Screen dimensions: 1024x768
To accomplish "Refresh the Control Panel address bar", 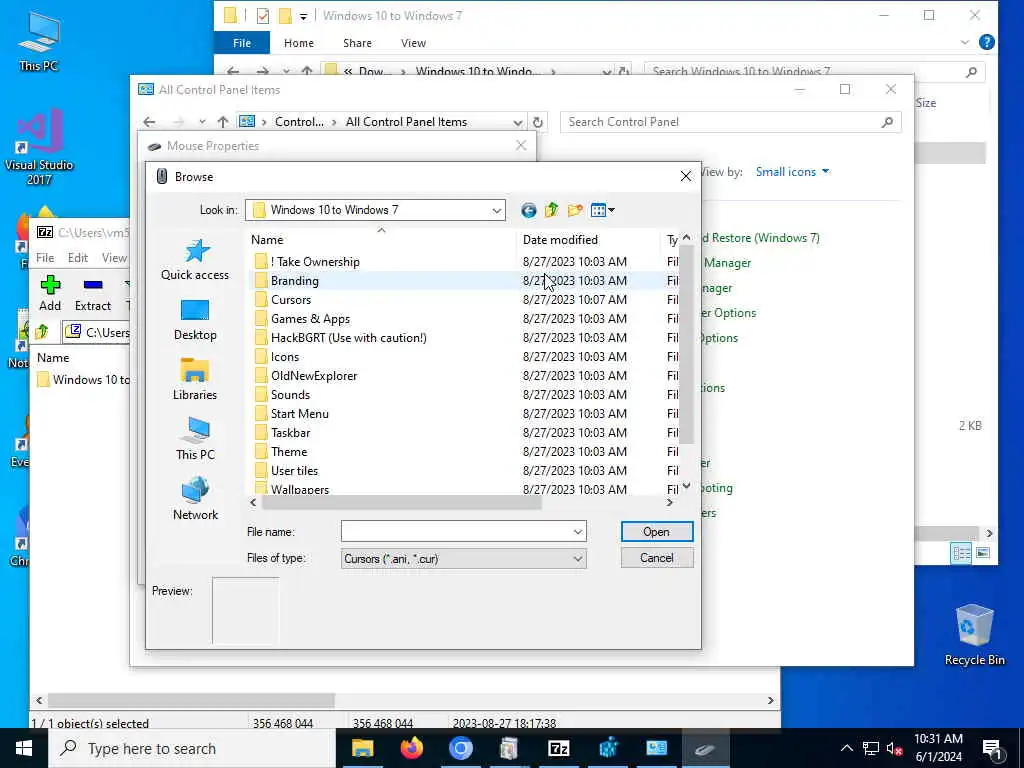I will (537, 122).
